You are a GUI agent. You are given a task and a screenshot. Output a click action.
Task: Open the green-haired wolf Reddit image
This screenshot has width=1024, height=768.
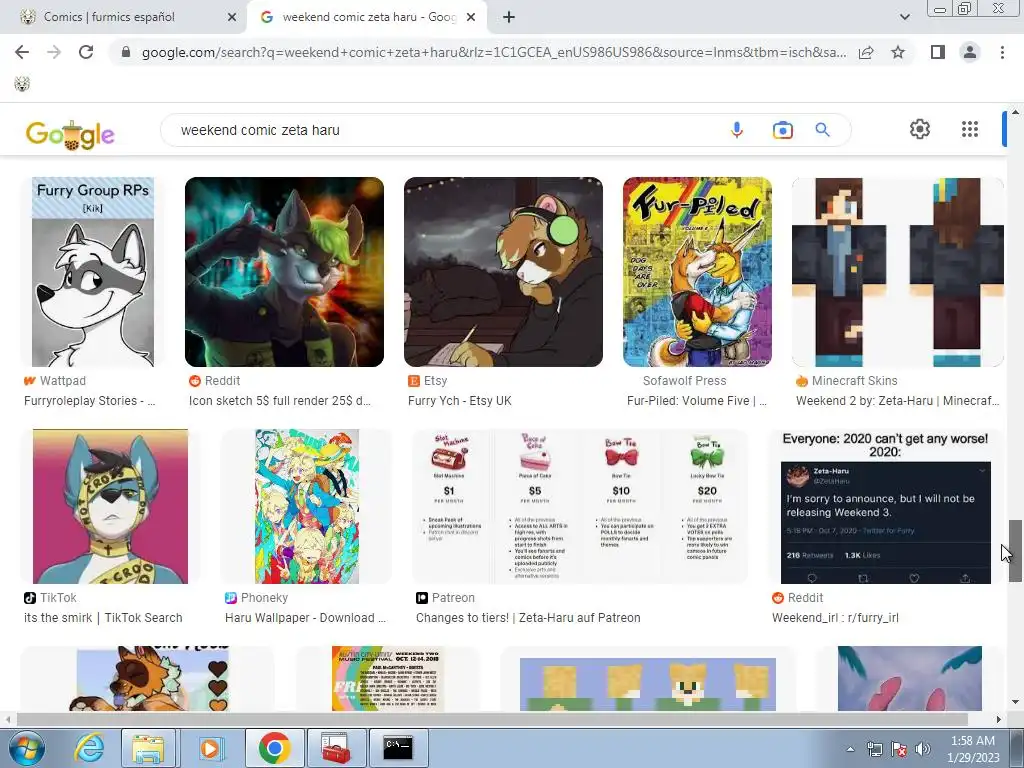click(x=284, y=272)
